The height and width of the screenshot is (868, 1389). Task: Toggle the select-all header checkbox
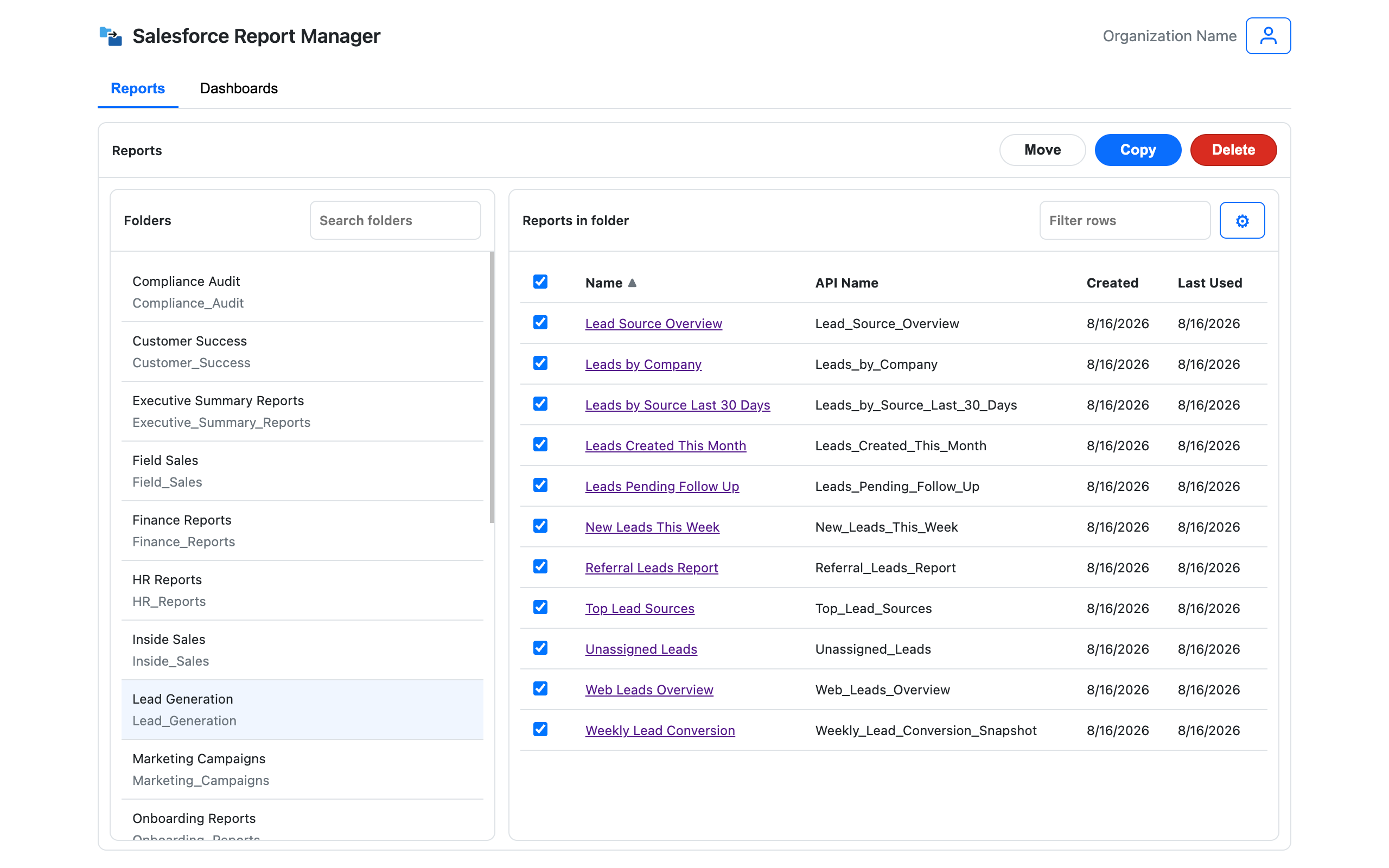(x=540, y=282)
